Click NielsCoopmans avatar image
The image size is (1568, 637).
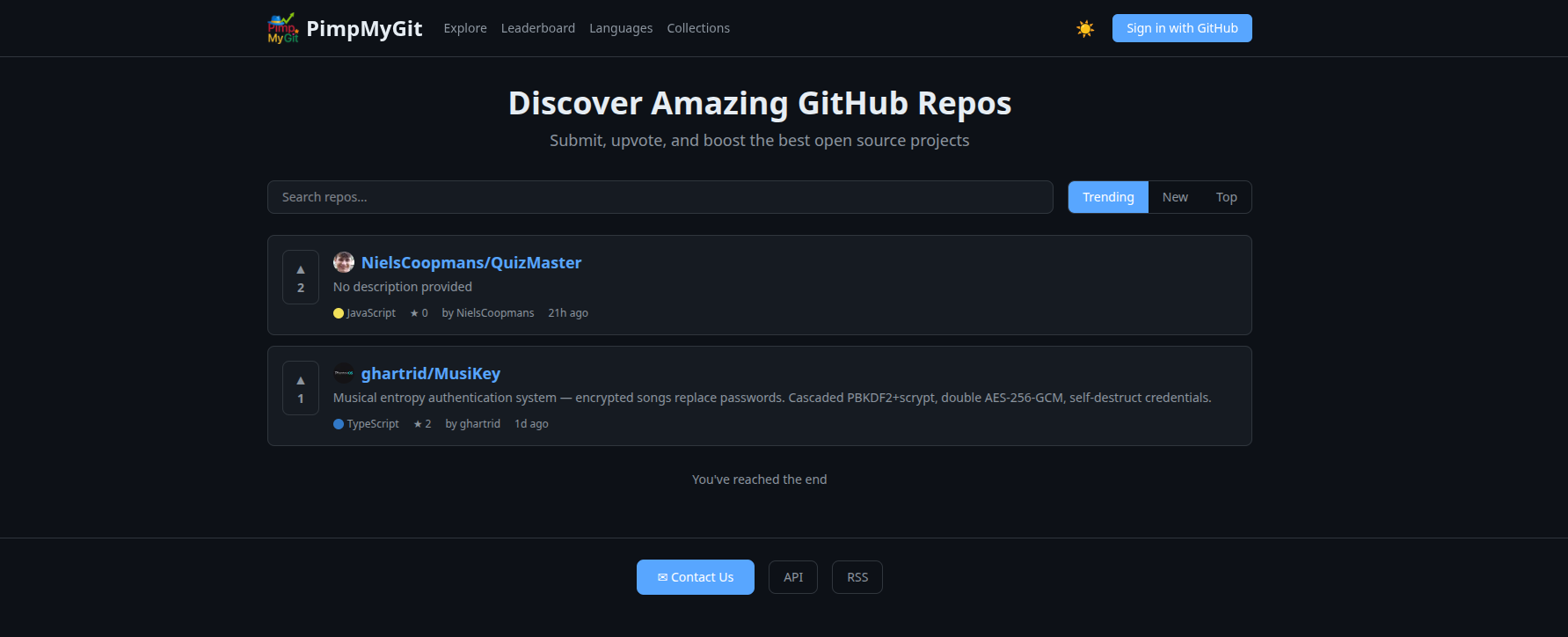344,262
